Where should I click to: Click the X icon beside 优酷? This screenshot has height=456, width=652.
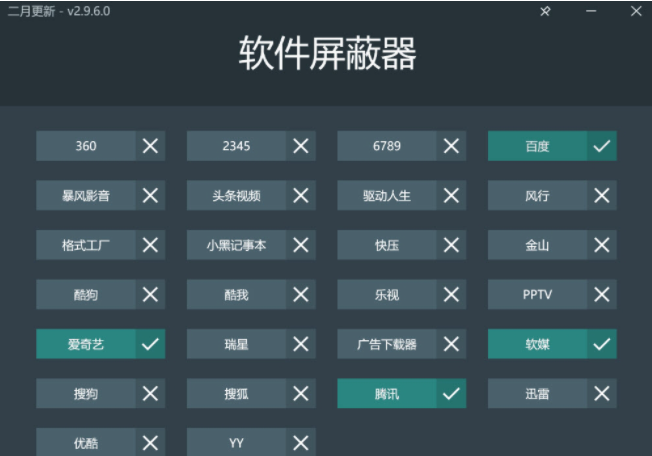[x=150, y=442]
